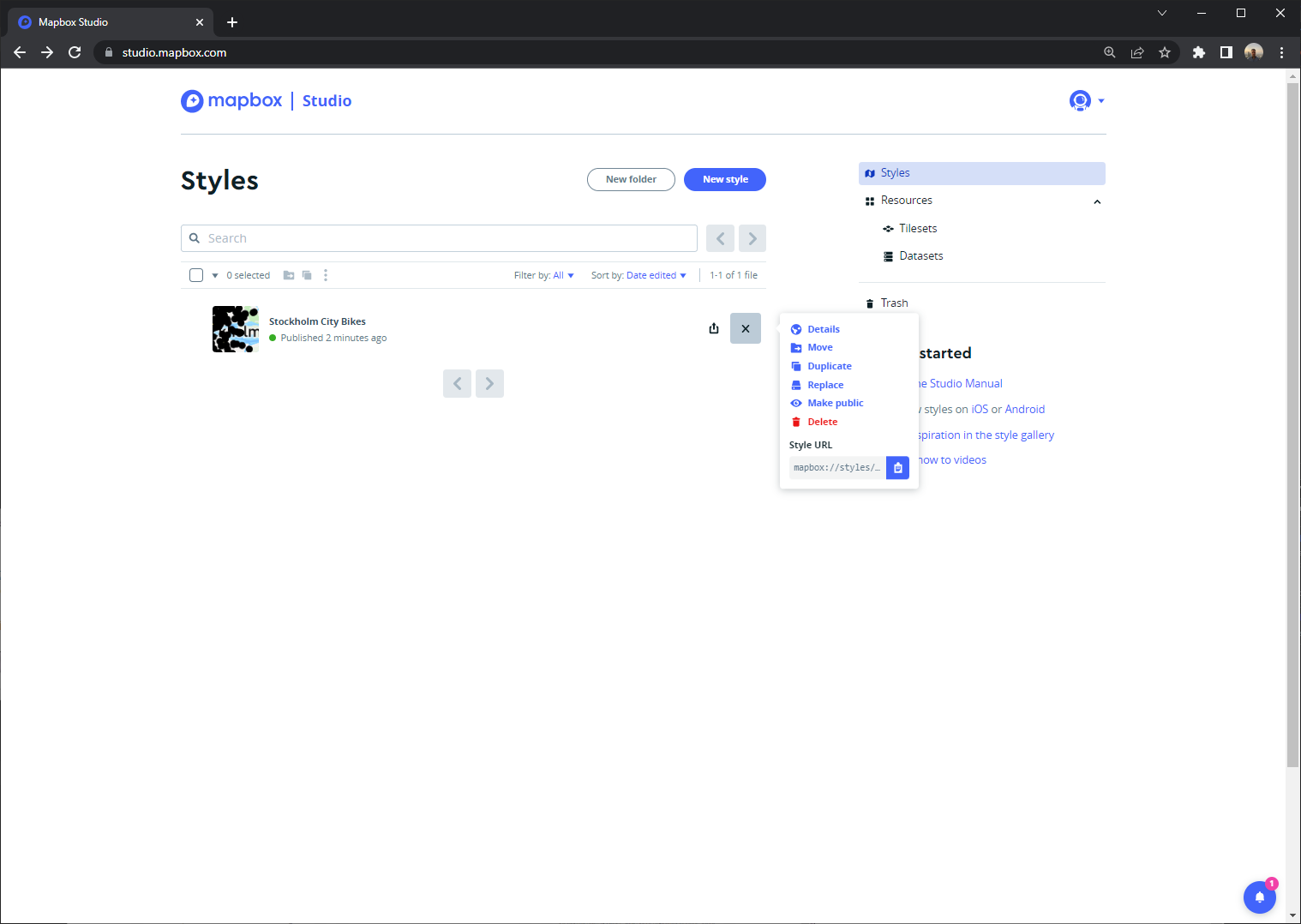The height and width of the screenshot is (924, 1301).
Task: Open the how to videos link
Action: (x=953, y=459)
